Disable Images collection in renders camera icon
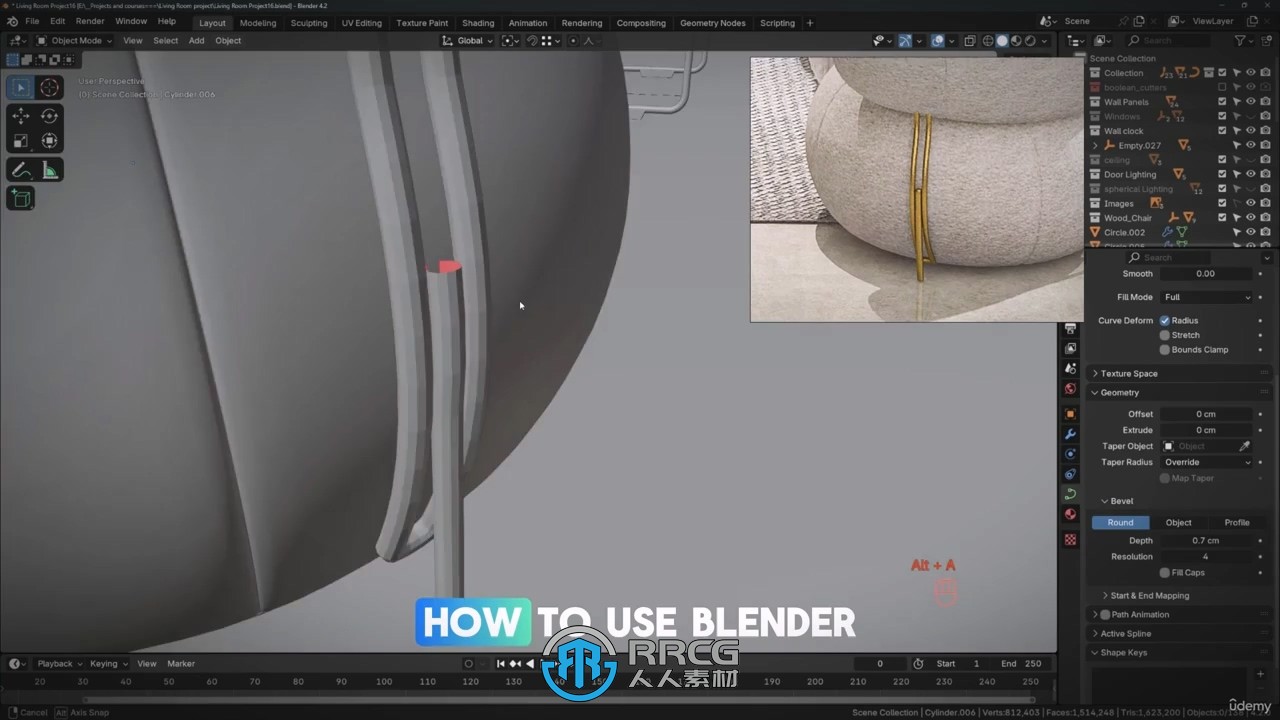 tap(1265, 203)
